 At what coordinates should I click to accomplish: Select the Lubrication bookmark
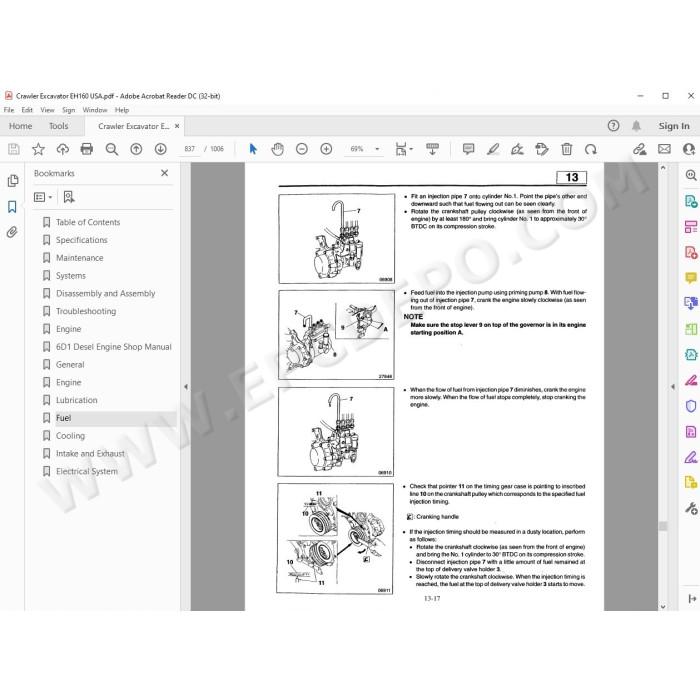click(x=77, y=400)
